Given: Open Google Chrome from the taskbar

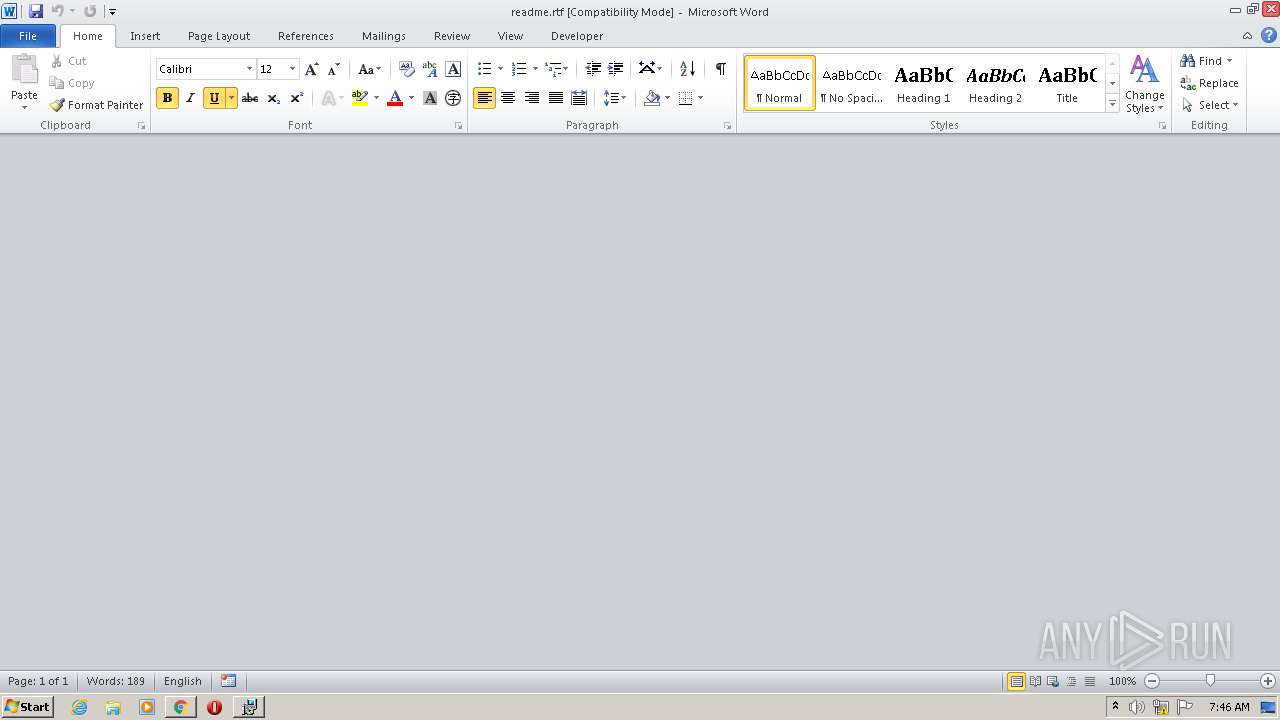Looking at the screenshot, I should pyautogui.click(x=180, y=707).
